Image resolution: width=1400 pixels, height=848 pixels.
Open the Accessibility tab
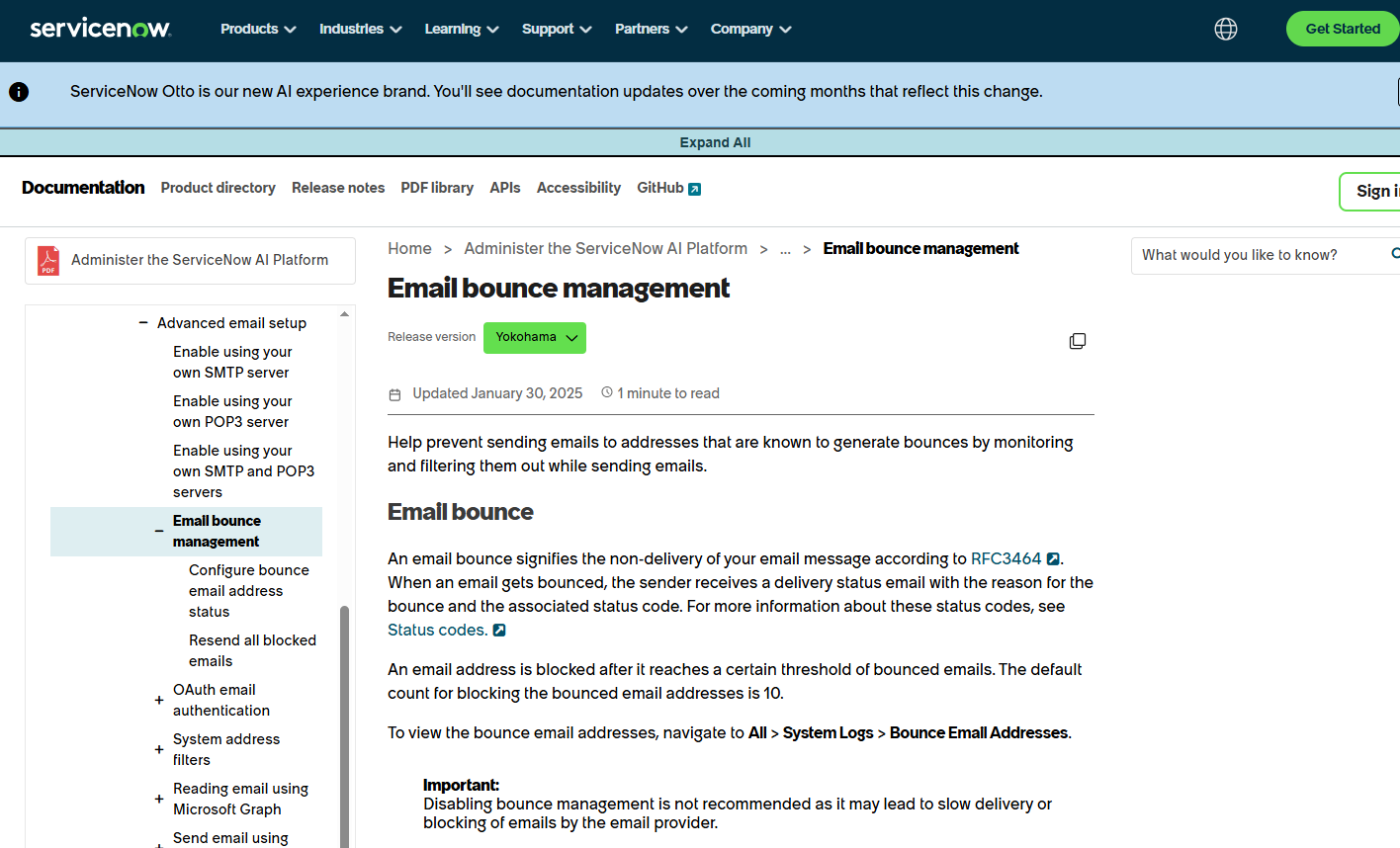point(578,188)
